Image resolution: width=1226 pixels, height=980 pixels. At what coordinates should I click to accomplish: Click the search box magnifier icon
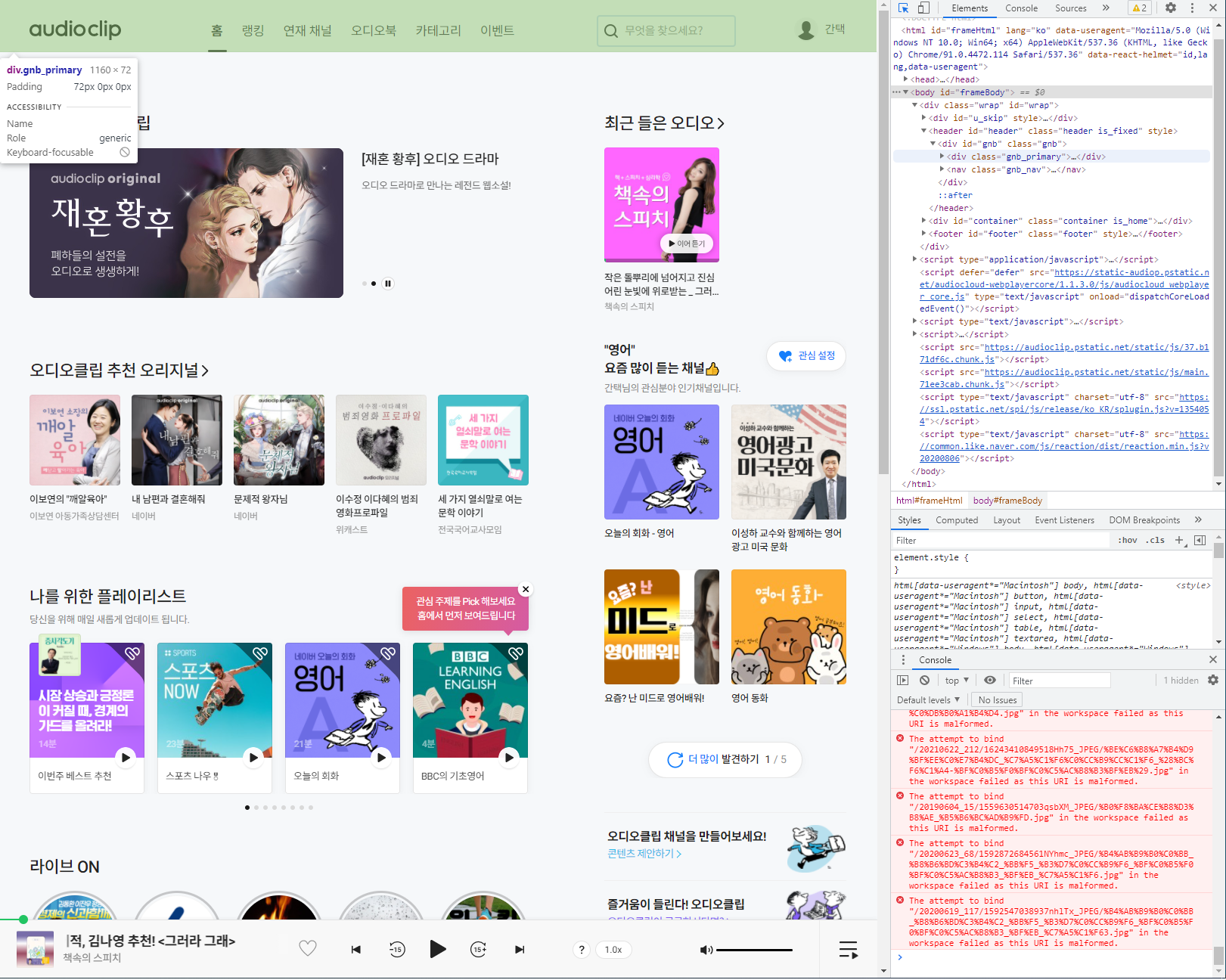(x=611, y=31)
